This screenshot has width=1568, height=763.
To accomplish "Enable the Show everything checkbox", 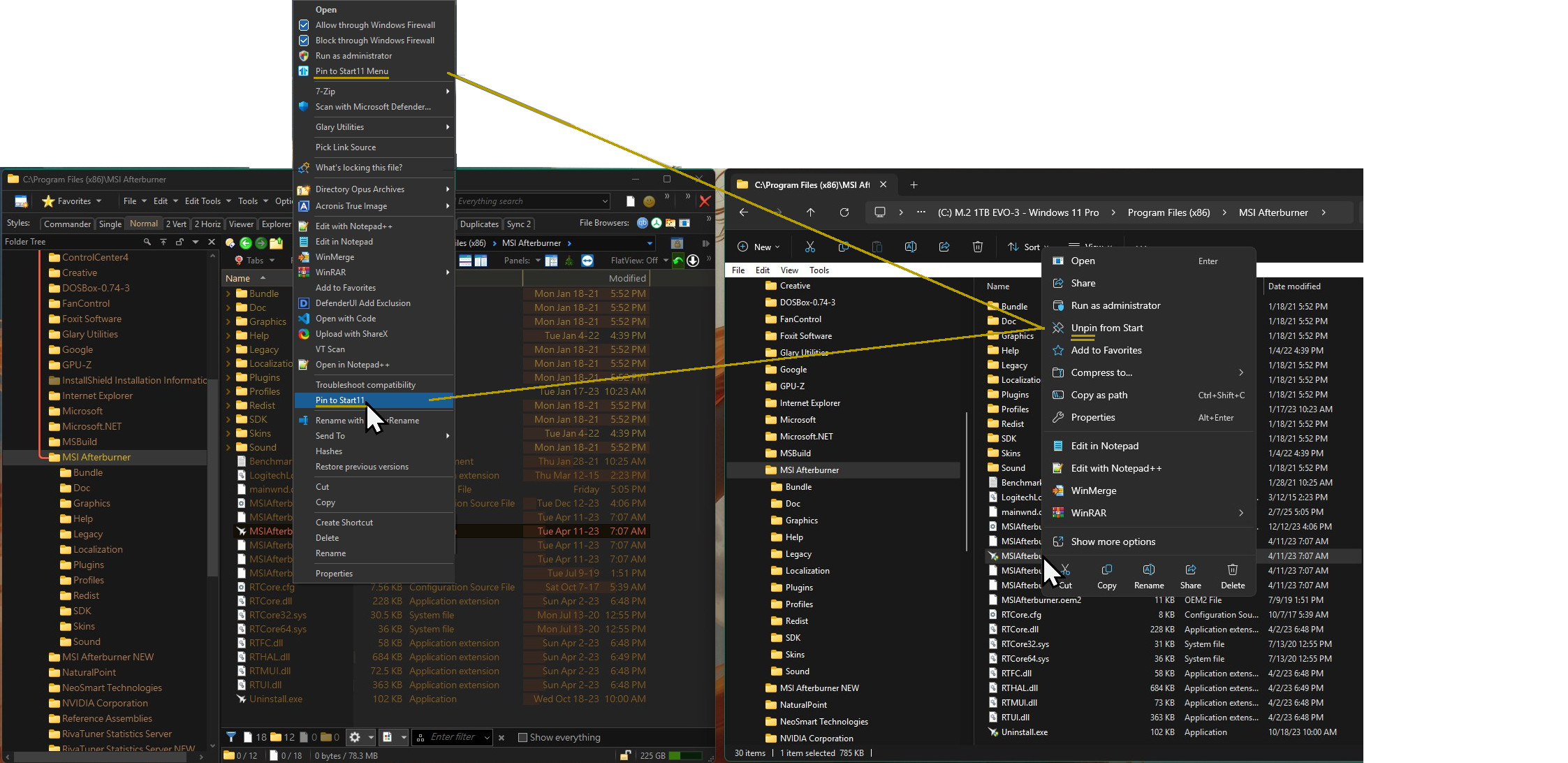I will point(522,737).
